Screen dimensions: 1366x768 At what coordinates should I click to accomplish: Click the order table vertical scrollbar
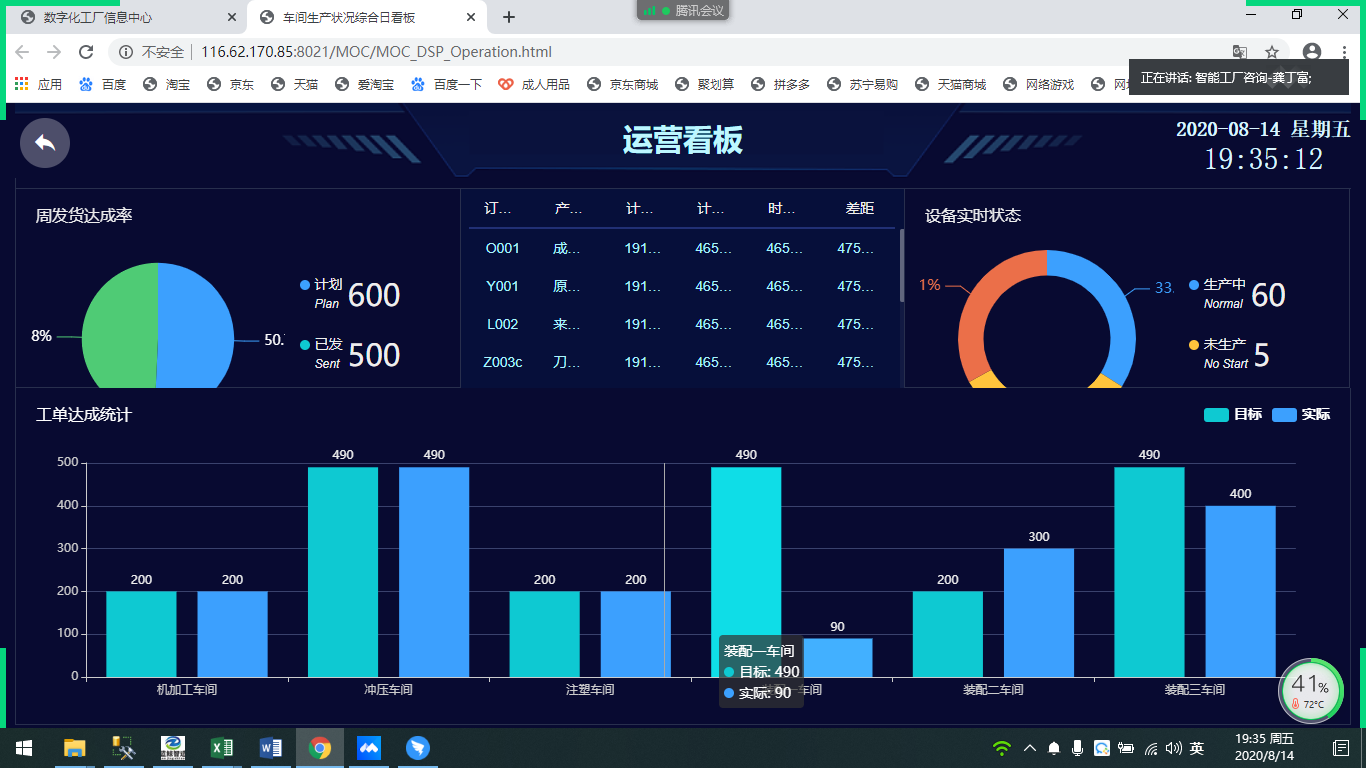pos(901,266)
